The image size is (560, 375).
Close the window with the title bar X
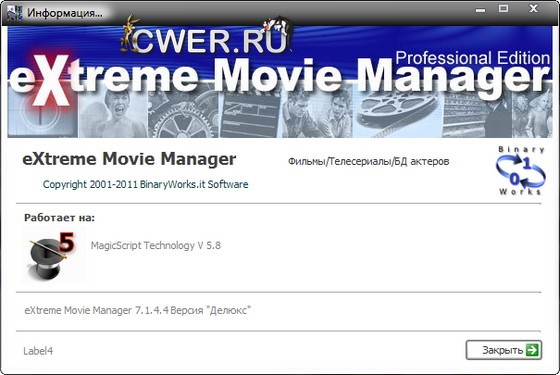[x=533, y=9]
